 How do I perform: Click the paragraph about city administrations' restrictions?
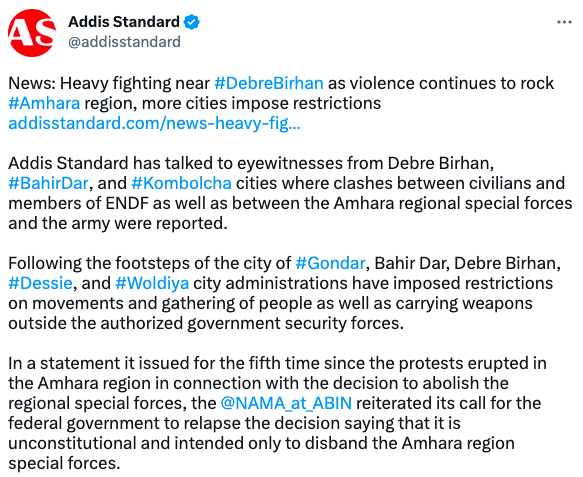pos(284,293)
